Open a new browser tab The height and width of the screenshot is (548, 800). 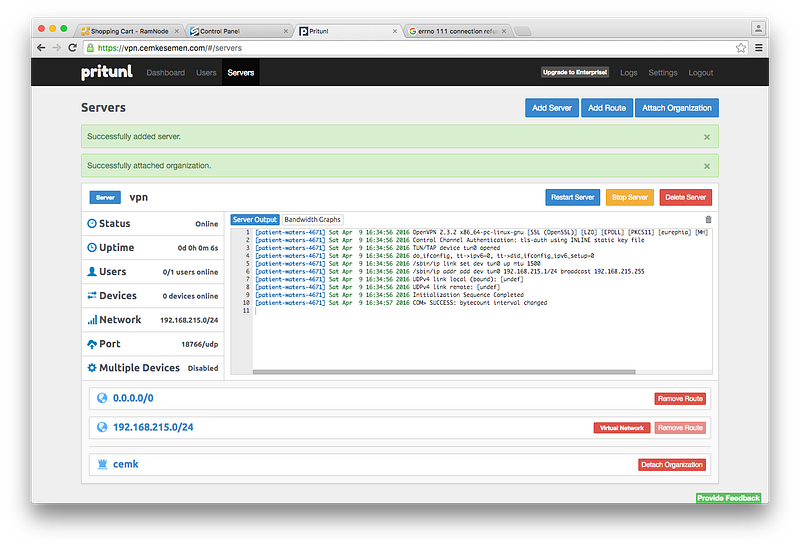522,32
